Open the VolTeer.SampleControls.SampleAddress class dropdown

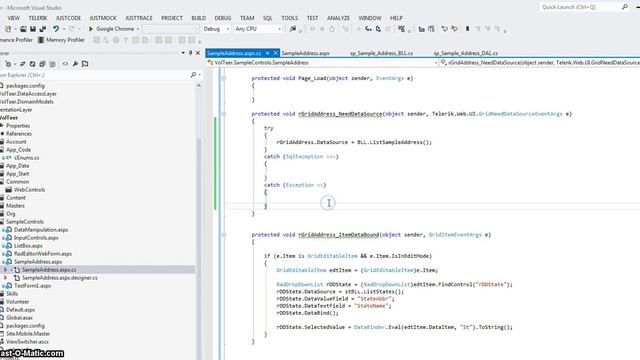(436, 63)
